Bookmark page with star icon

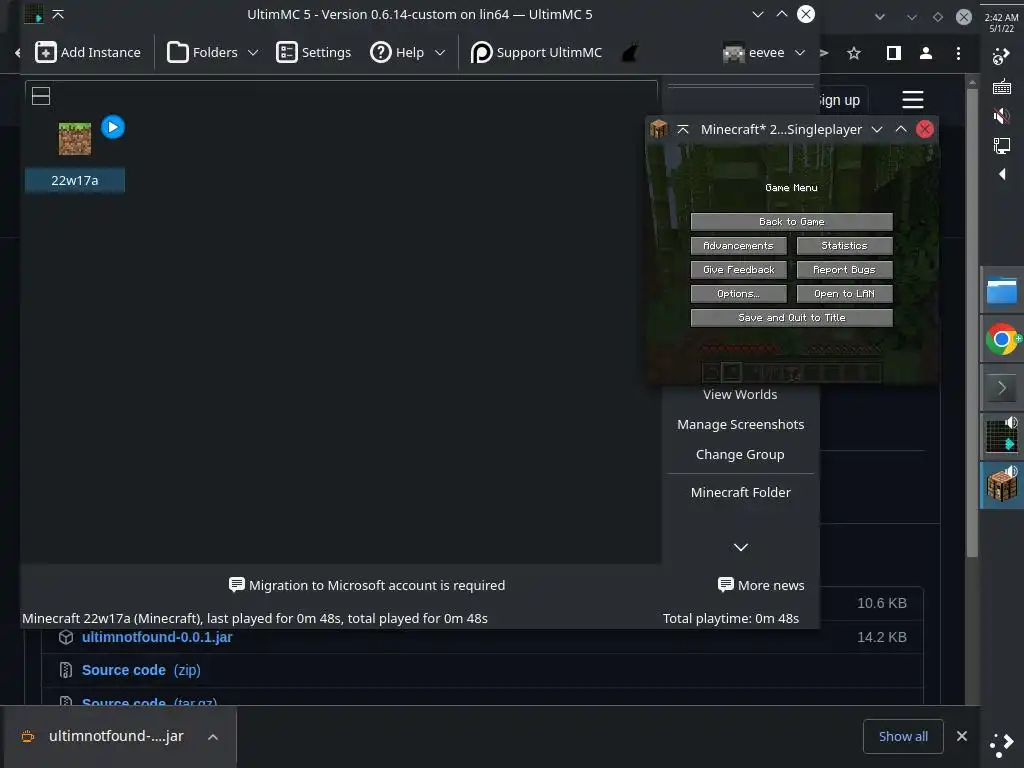click(x=854, y=53)
